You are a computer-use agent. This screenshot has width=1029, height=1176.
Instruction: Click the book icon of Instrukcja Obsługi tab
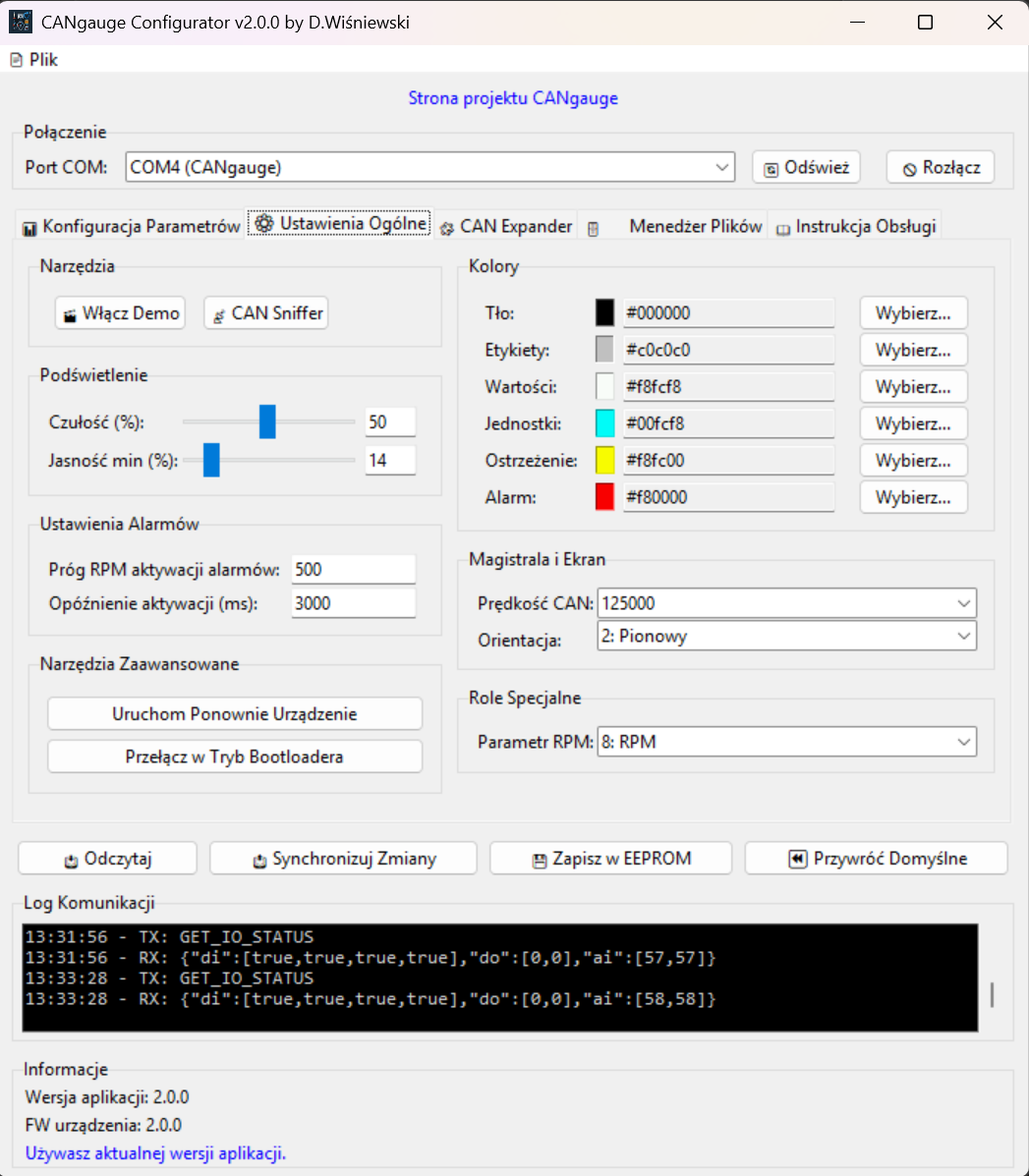coord(783,229)
